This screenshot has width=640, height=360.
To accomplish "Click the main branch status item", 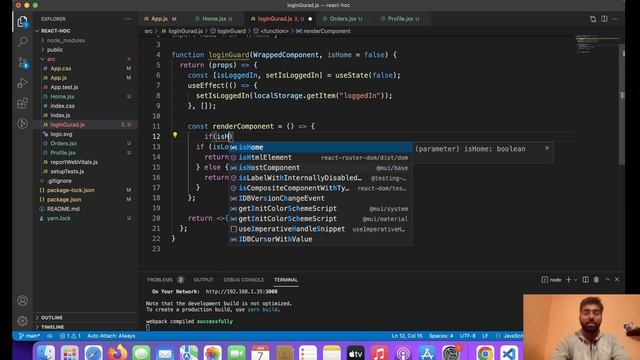I will pyautogui.click(x=29, y=336).
